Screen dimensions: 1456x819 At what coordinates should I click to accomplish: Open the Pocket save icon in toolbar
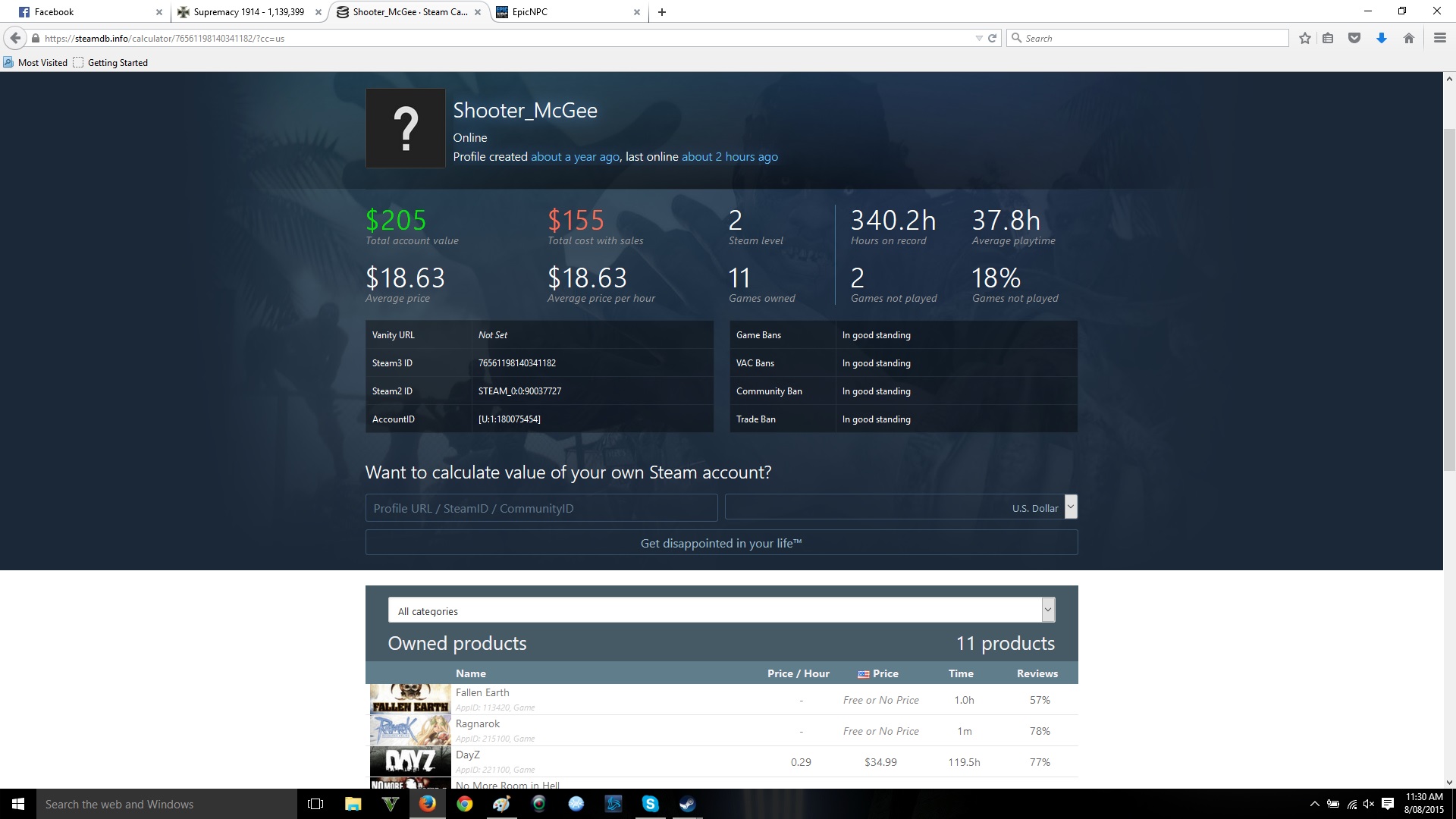[x=1354, y=38]
